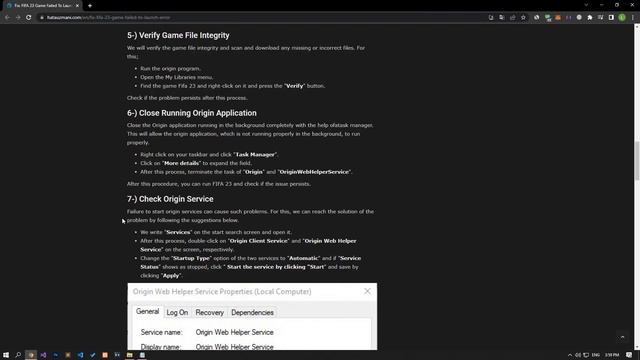Open the Photoshop taskbar icon
The width and height of the screenshot is (640, 360).
tap(56, 355)
